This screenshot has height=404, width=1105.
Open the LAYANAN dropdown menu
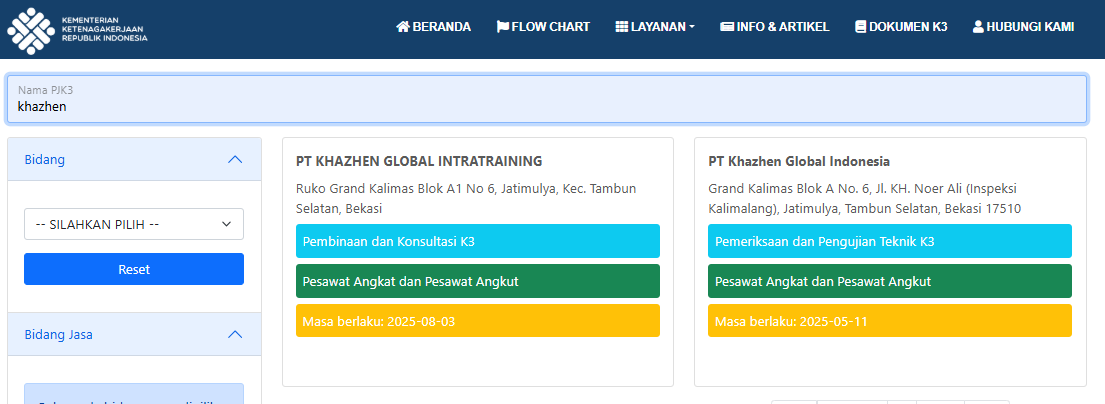tap(655, 27)
